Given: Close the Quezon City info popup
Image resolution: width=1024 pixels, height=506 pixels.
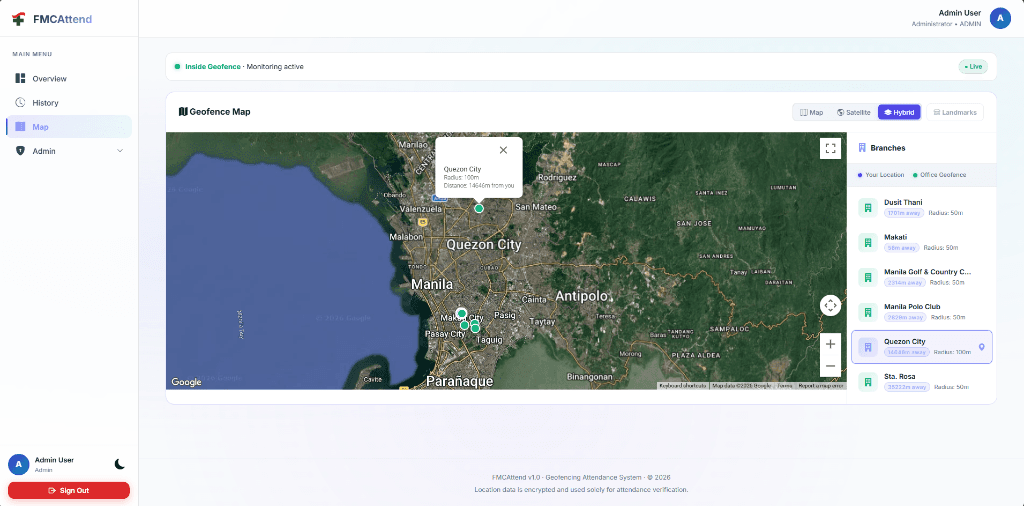Looking at the screenshot, I should [503, 150].
